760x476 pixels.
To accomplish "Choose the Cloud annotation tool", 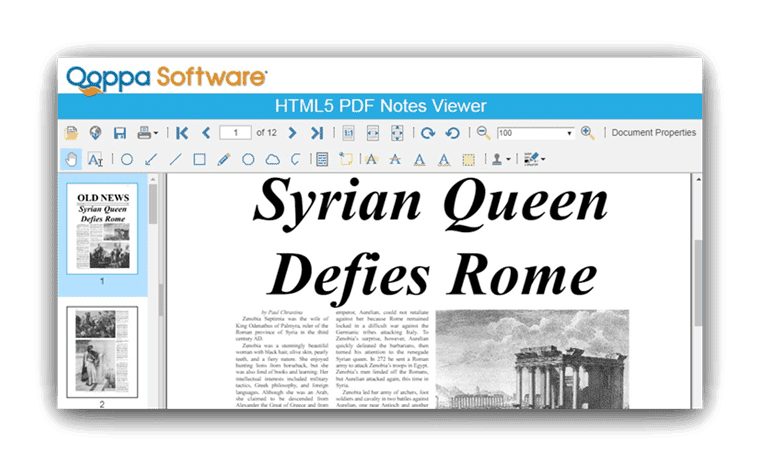I will point(272,159).
